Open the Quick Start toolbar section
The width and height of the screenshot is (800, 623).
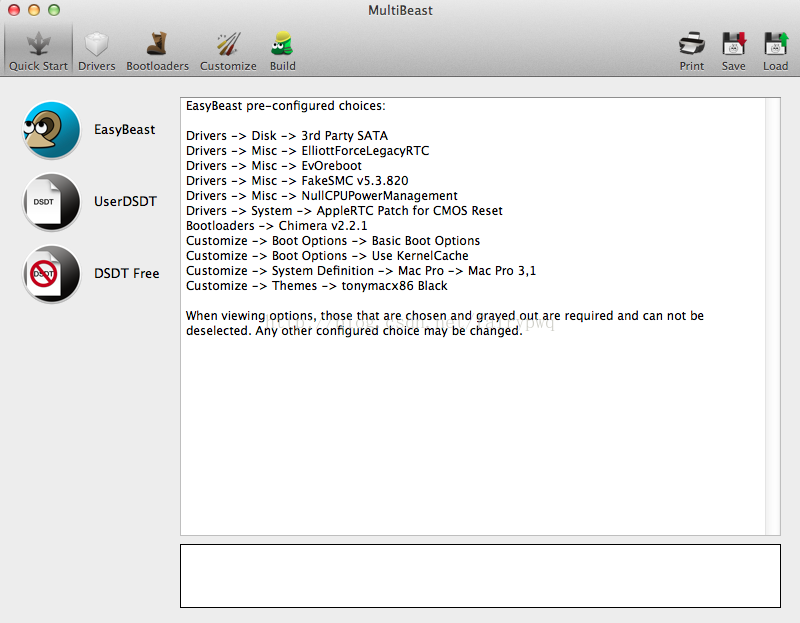point(38,51)
